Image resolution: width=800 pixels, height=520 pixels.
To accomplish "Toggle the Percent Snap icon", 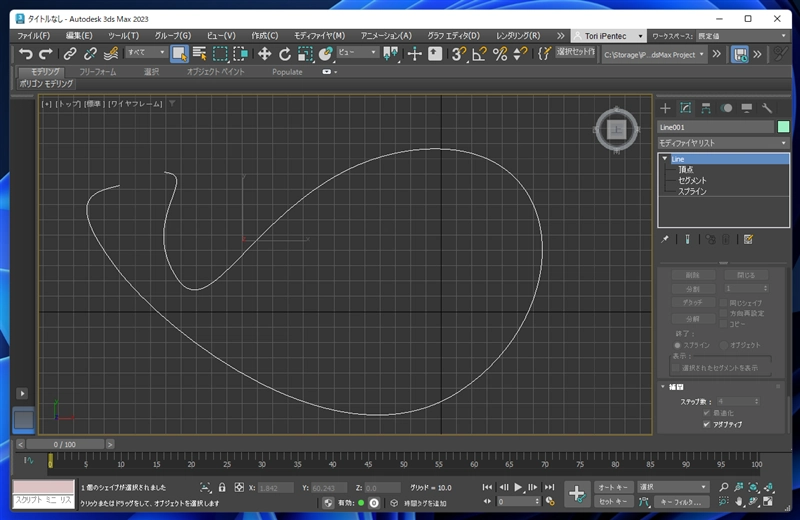I will (500, 54).
